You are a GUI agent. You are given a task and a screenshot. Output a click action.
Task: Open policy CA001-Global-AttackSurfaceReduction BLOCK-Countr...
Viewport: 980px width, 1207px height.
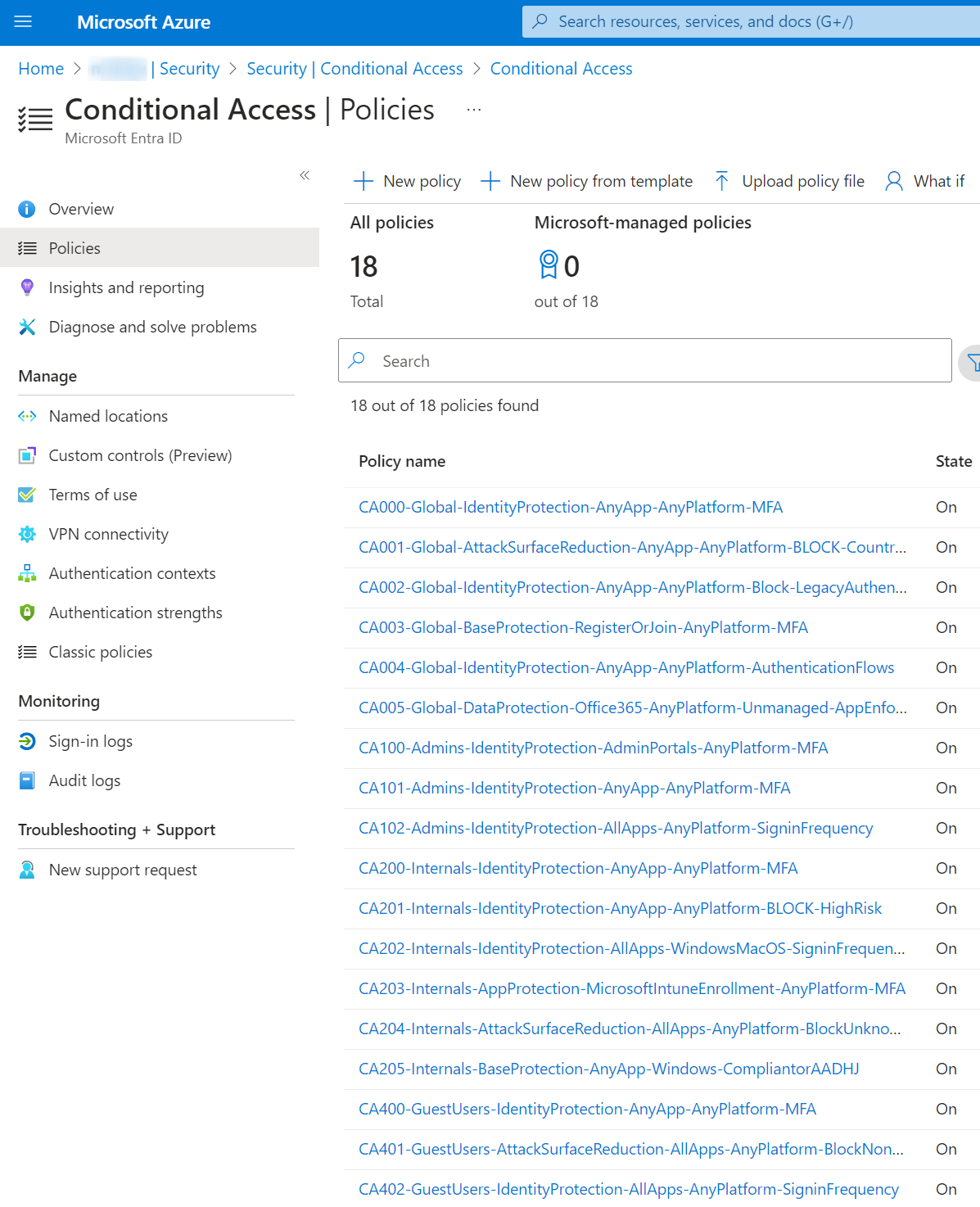pyautogui.click(x=632, y=548)
